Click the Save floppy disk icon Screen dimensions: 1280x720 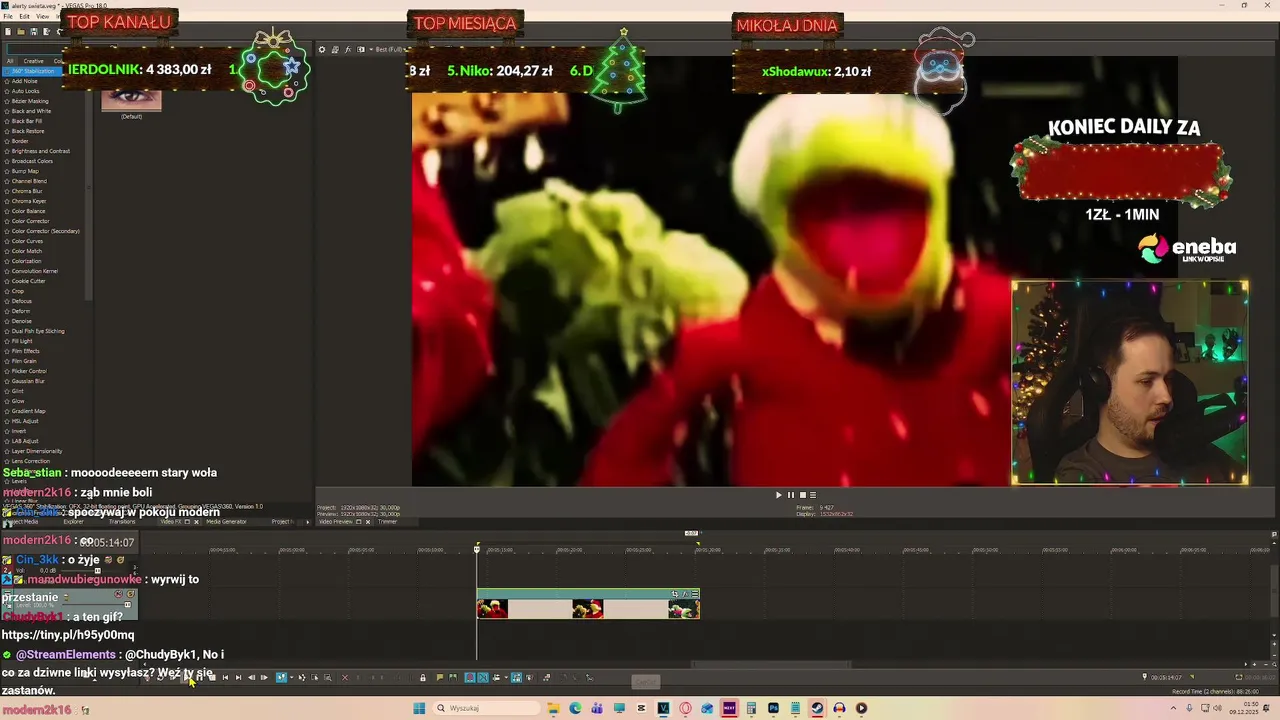click(x=34, y=31)
